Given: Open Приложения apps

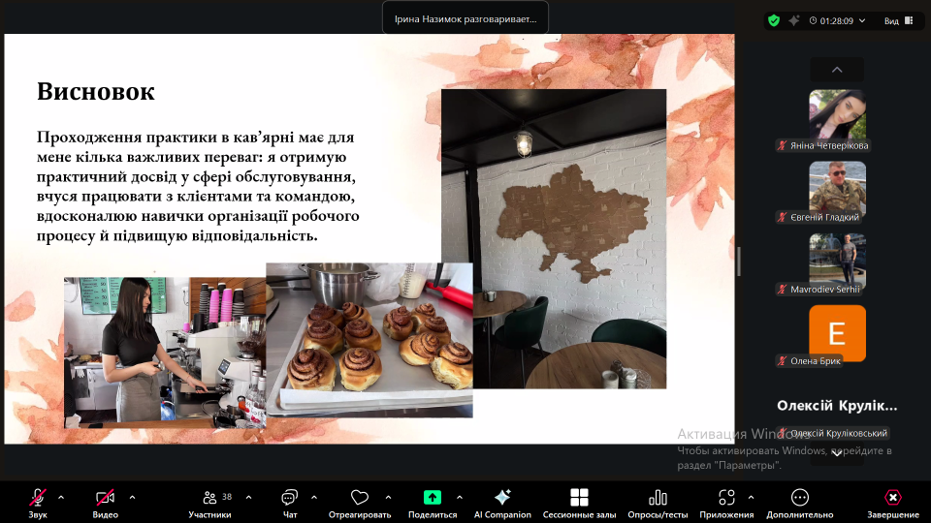Looking at the screenshot, I should (x=726, y=502).
